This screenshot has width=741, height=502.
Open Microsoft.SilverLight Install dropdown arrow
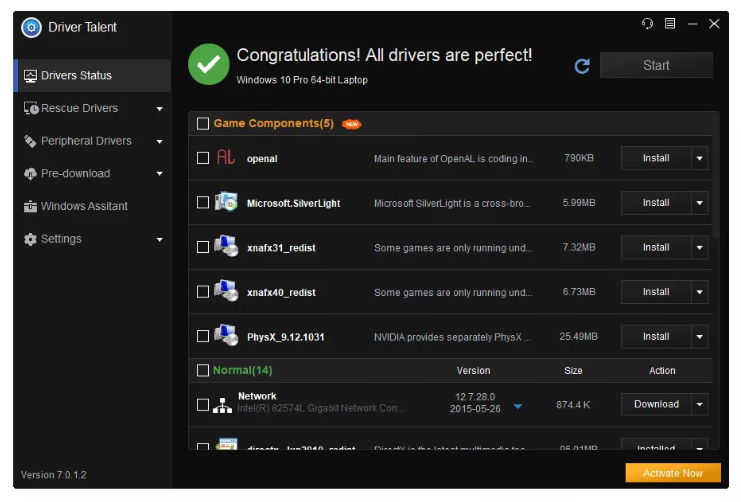(699, 203)
